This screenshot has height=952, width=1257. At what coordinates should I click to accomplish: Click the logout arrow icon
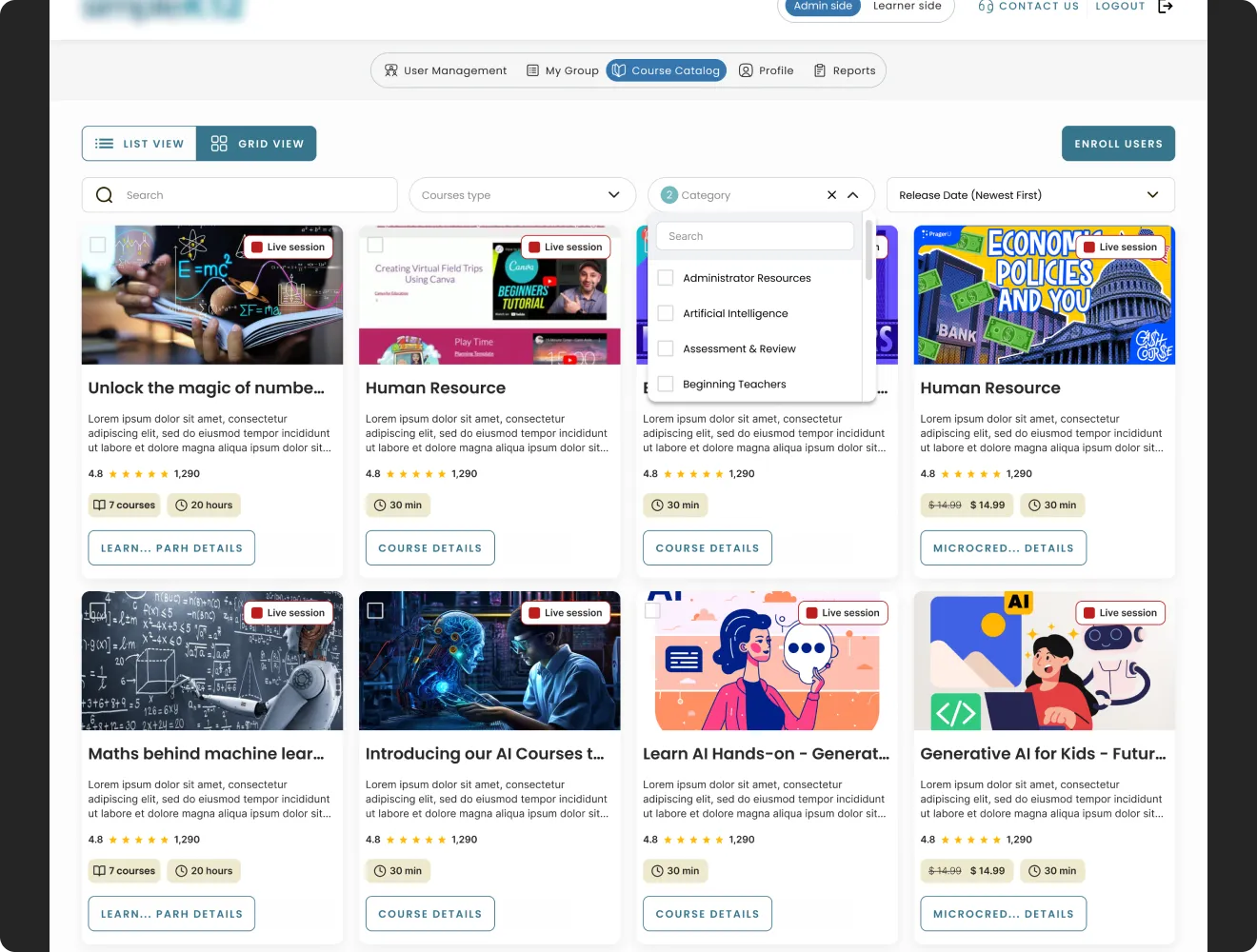[x=1165, y=7]
